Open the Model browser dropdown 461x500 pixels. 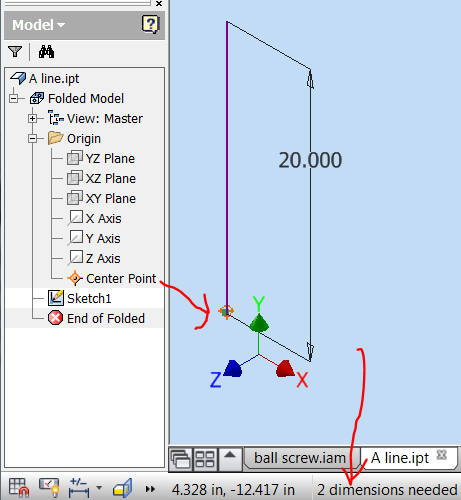pos(39,25)
